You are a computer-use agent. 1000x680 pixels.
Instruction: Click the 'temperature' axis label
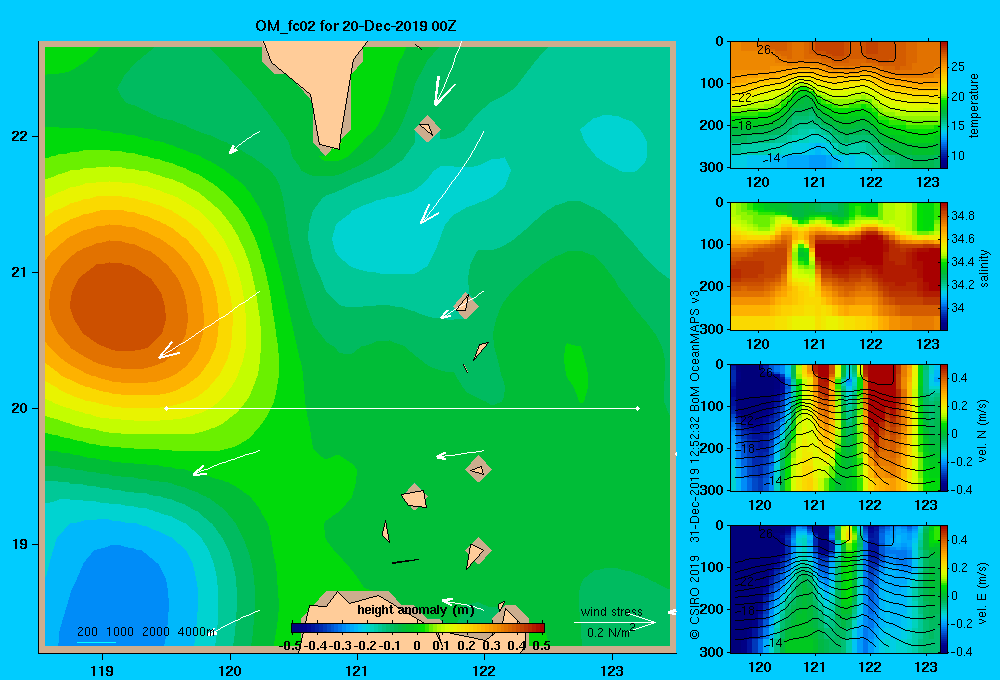click(974, 105)
